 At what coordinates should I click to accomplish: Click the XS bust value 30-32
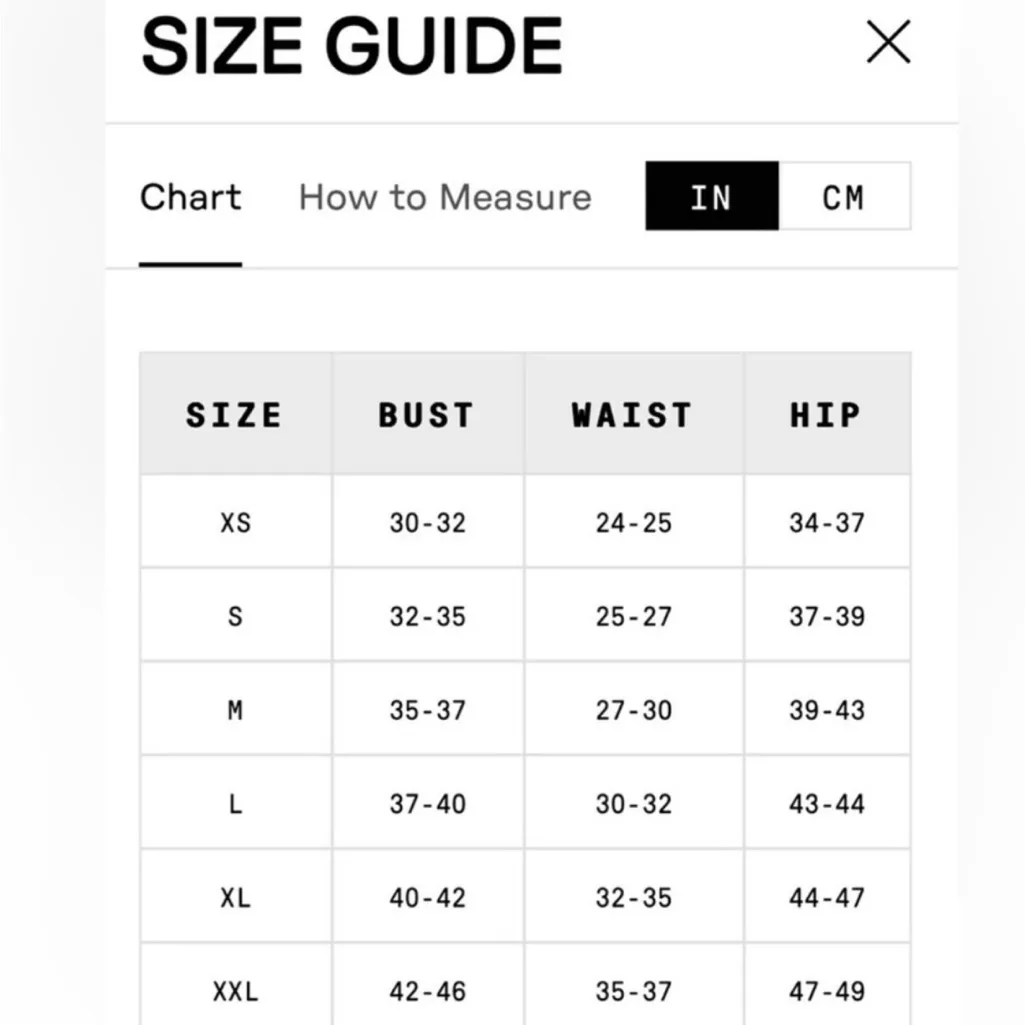(x=427, y=522)
